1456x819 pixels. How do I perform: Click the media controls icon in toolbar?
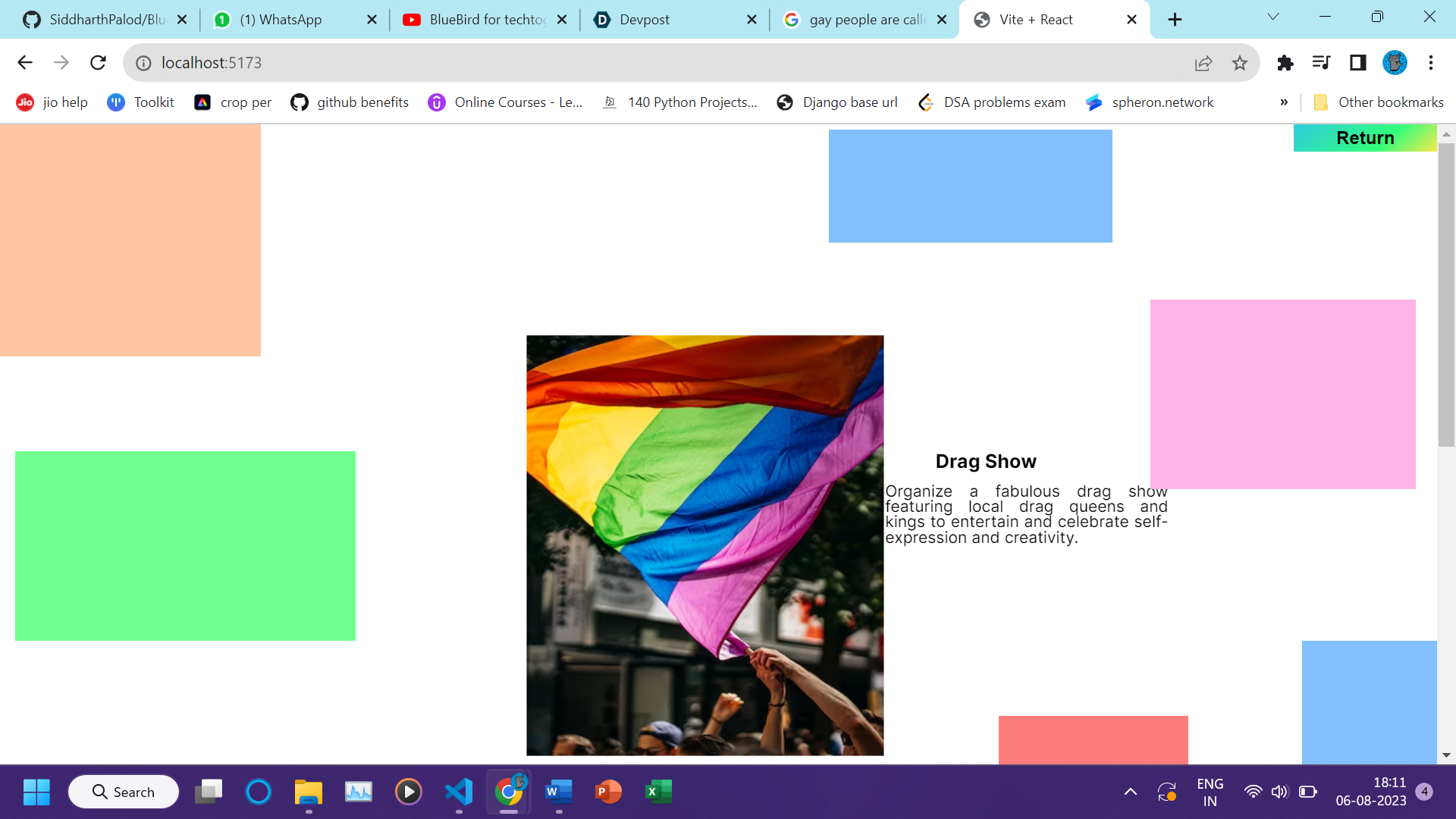click(1321, 63)
